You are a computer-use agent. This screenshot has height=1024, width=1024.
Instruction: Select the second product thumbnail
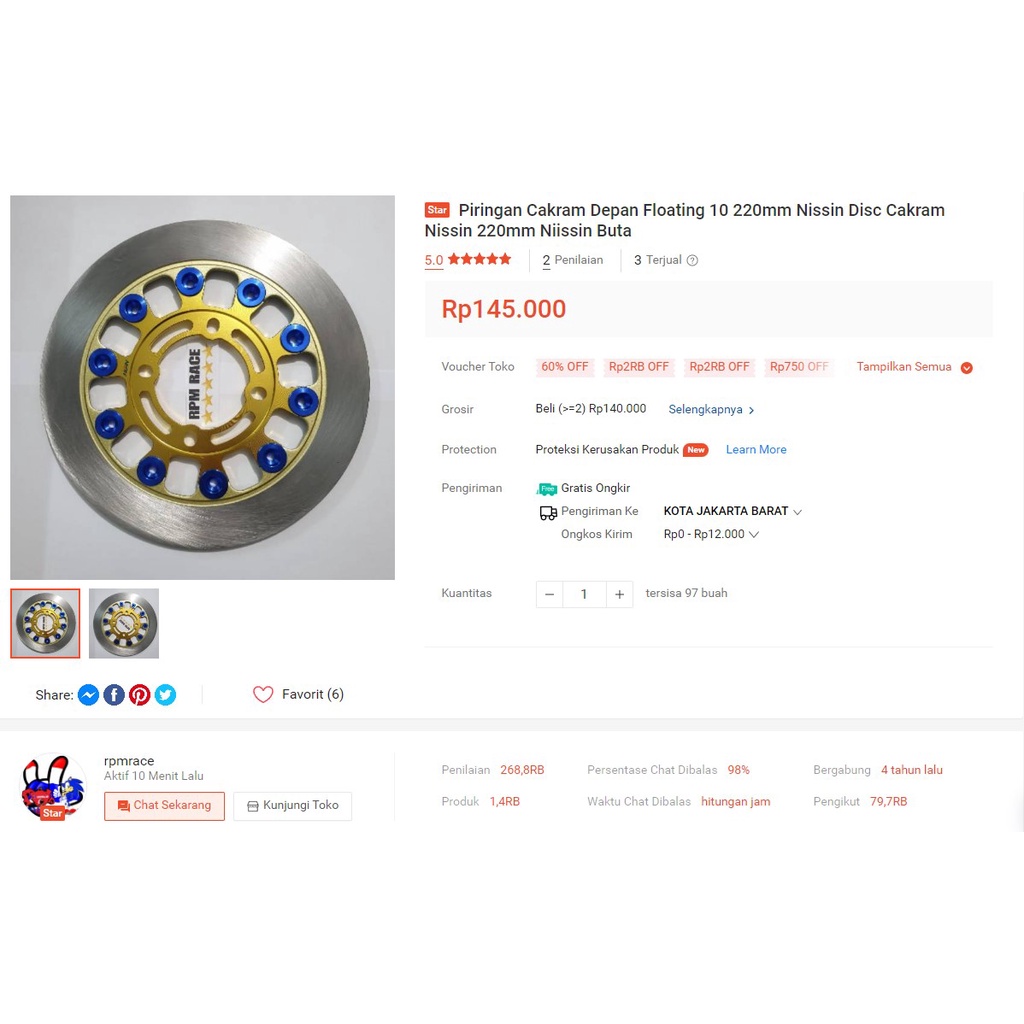(124, 623)
